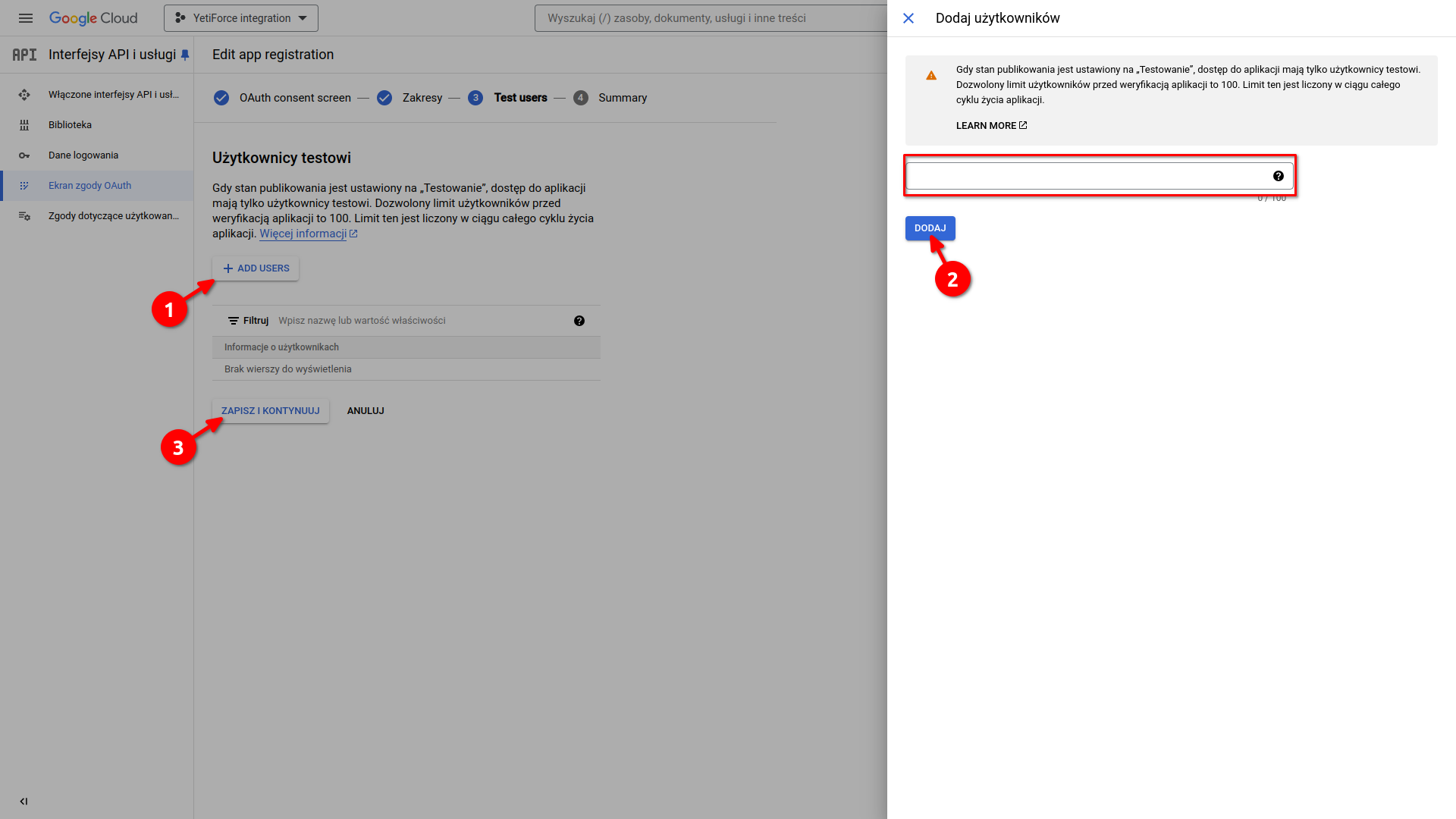This screenshot has height=819, width=1456.
Task: Click the Ekran zgody OAuth icon
Action: coord(24,186)
